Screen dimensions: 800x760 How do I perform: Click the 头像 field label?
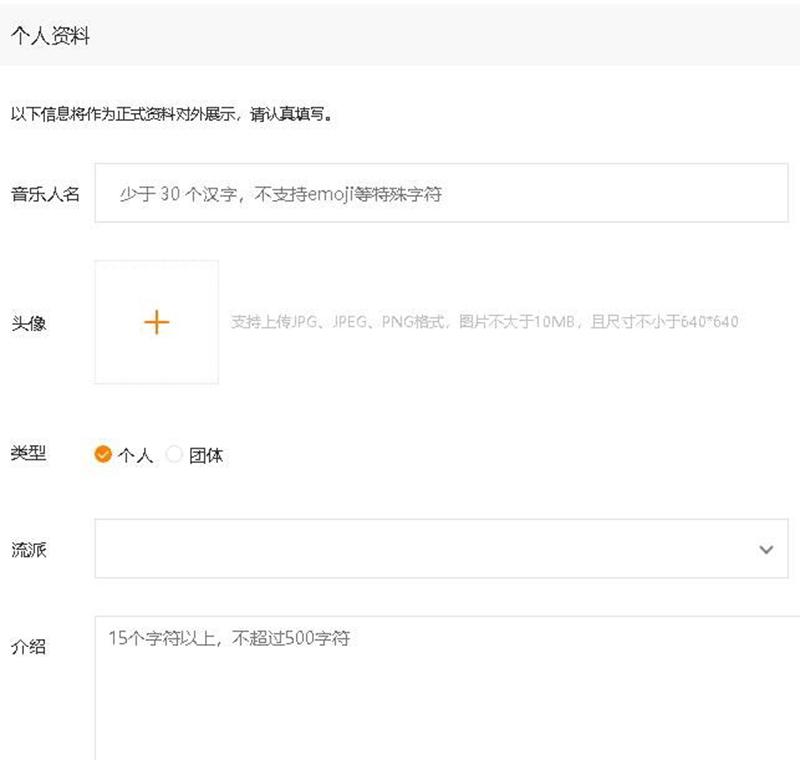pos(29,323)
